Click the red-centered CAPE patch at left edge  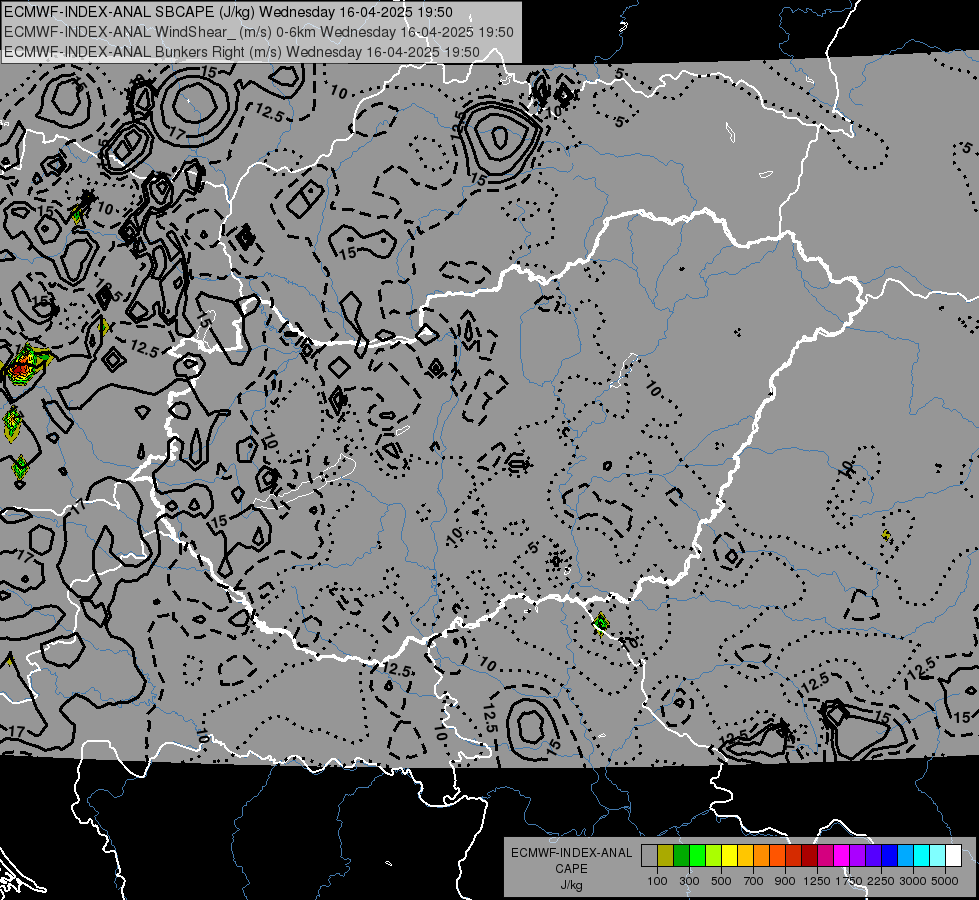point(24,366)
